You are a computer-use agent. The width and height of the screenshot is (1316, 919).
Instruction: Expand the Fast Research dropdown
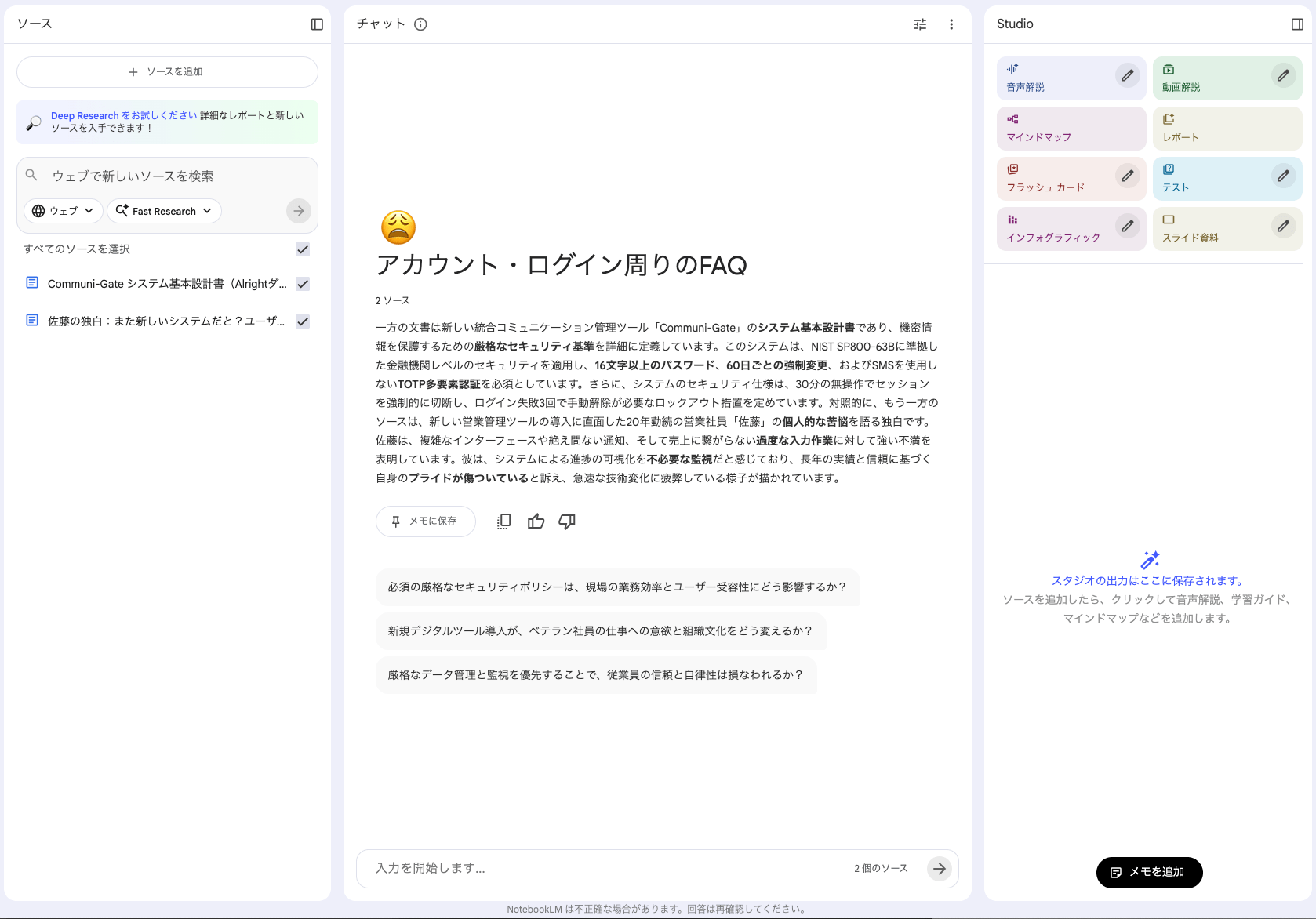164,211
